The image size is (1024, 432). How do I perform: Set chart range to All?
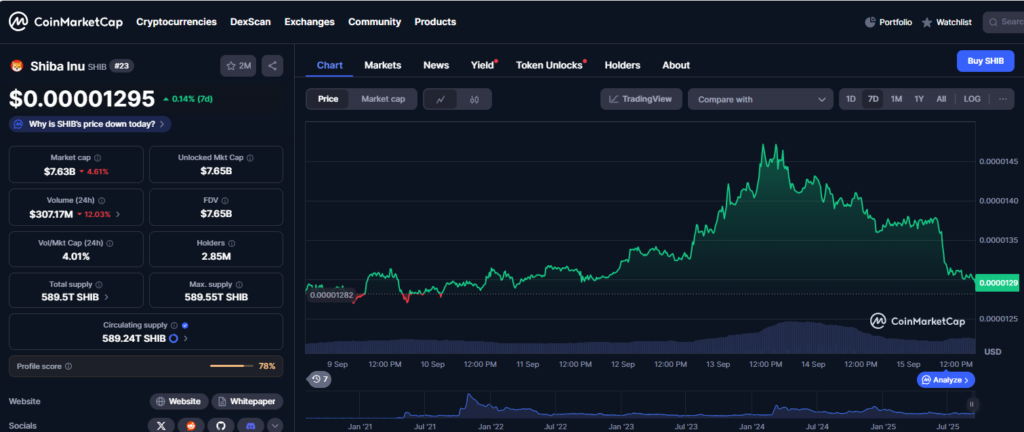coord(941,99)
